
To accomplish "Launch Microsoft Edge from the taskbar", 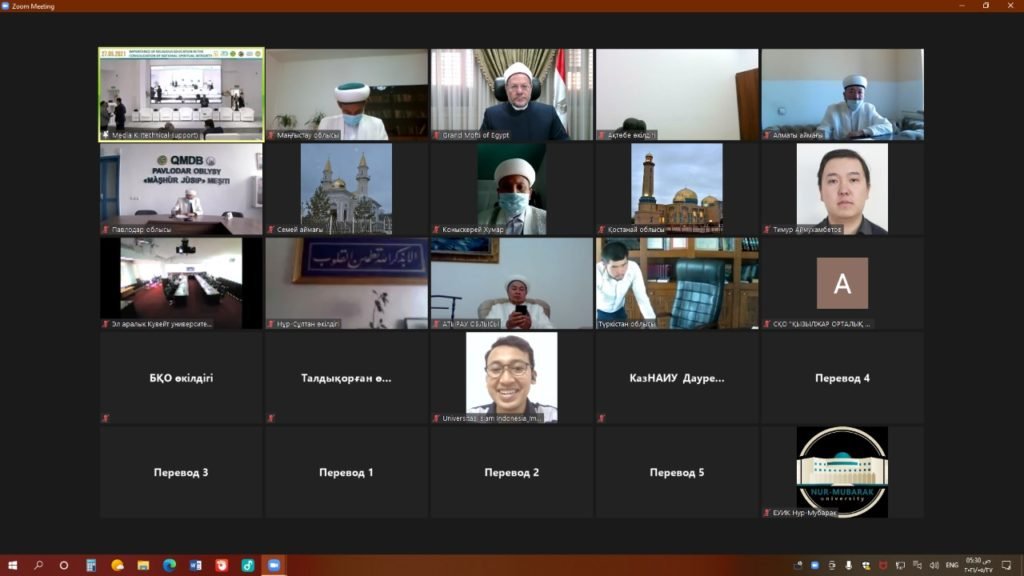I will tap(169, 566).
